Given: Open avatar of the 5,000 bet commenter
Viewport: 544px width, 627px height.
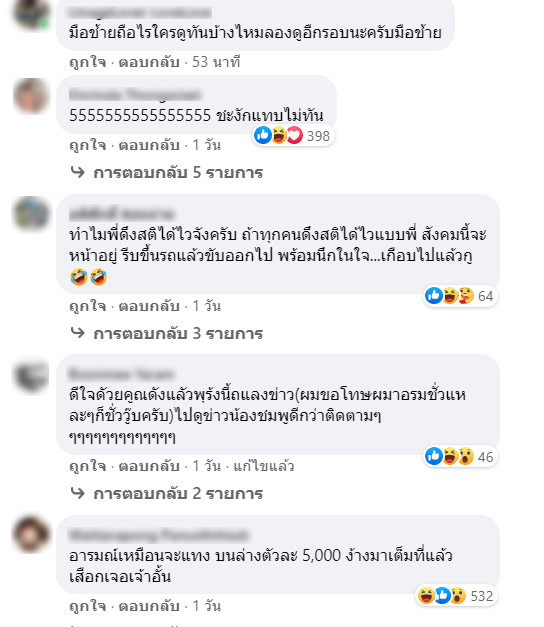Looking at the screenshot, I should (x=31, y=534).
